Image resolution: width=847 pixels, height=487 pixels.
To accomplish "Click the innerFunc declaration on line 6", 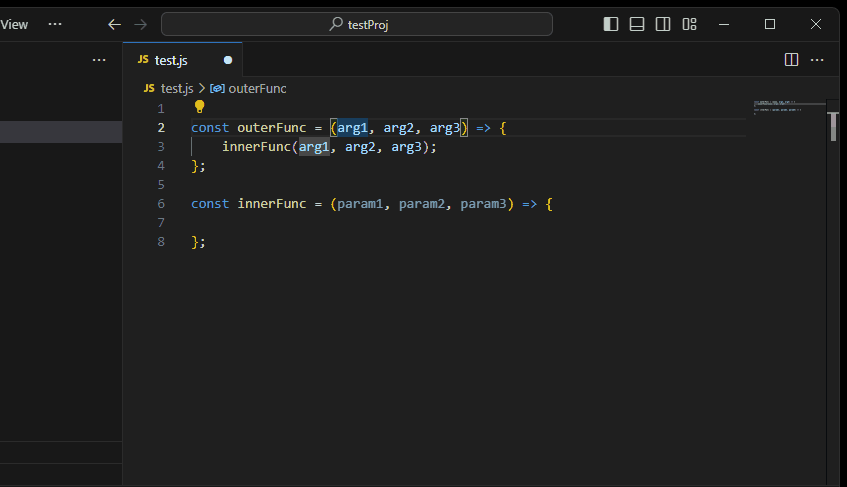I will pos(272,204).
